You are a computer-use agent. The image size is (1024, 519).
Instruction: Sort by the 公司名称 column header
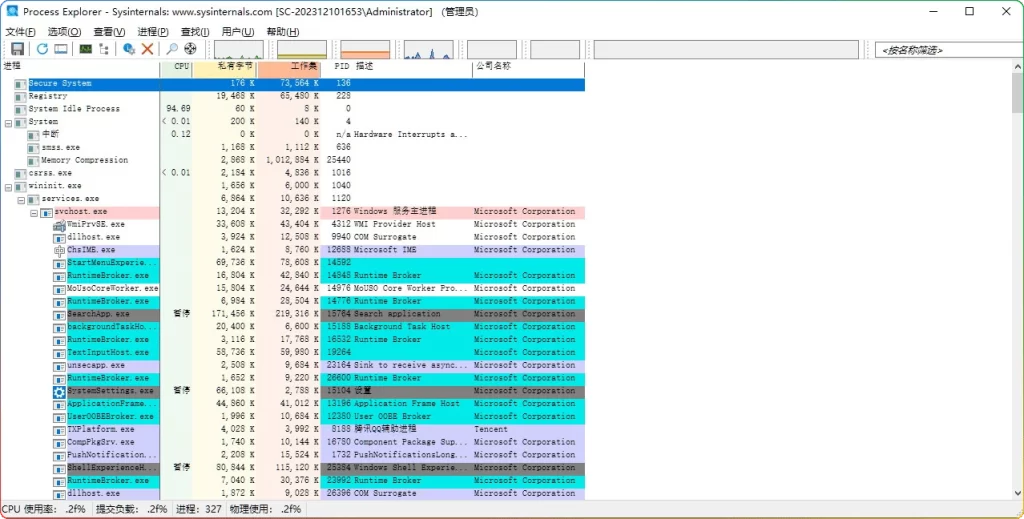[528, 66]
